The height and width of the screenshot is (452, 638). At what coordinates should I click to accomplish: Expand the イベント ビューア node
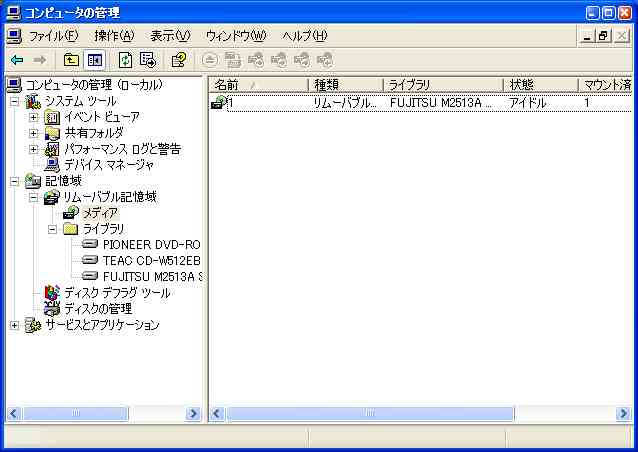(33, 118)
